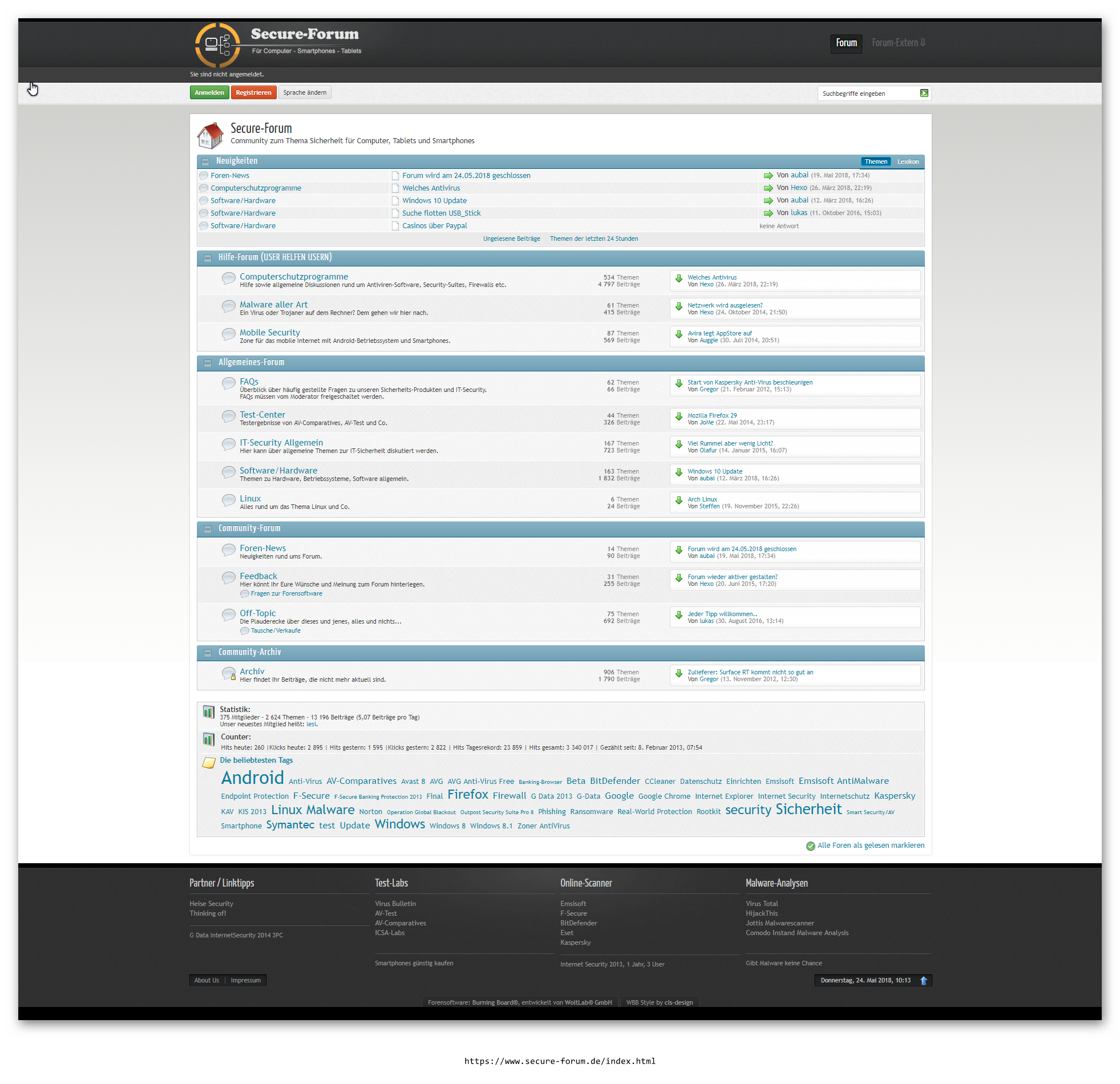Open cls-design footer link
This screenshot has width=1120, height=1084.
(678, 1003)
